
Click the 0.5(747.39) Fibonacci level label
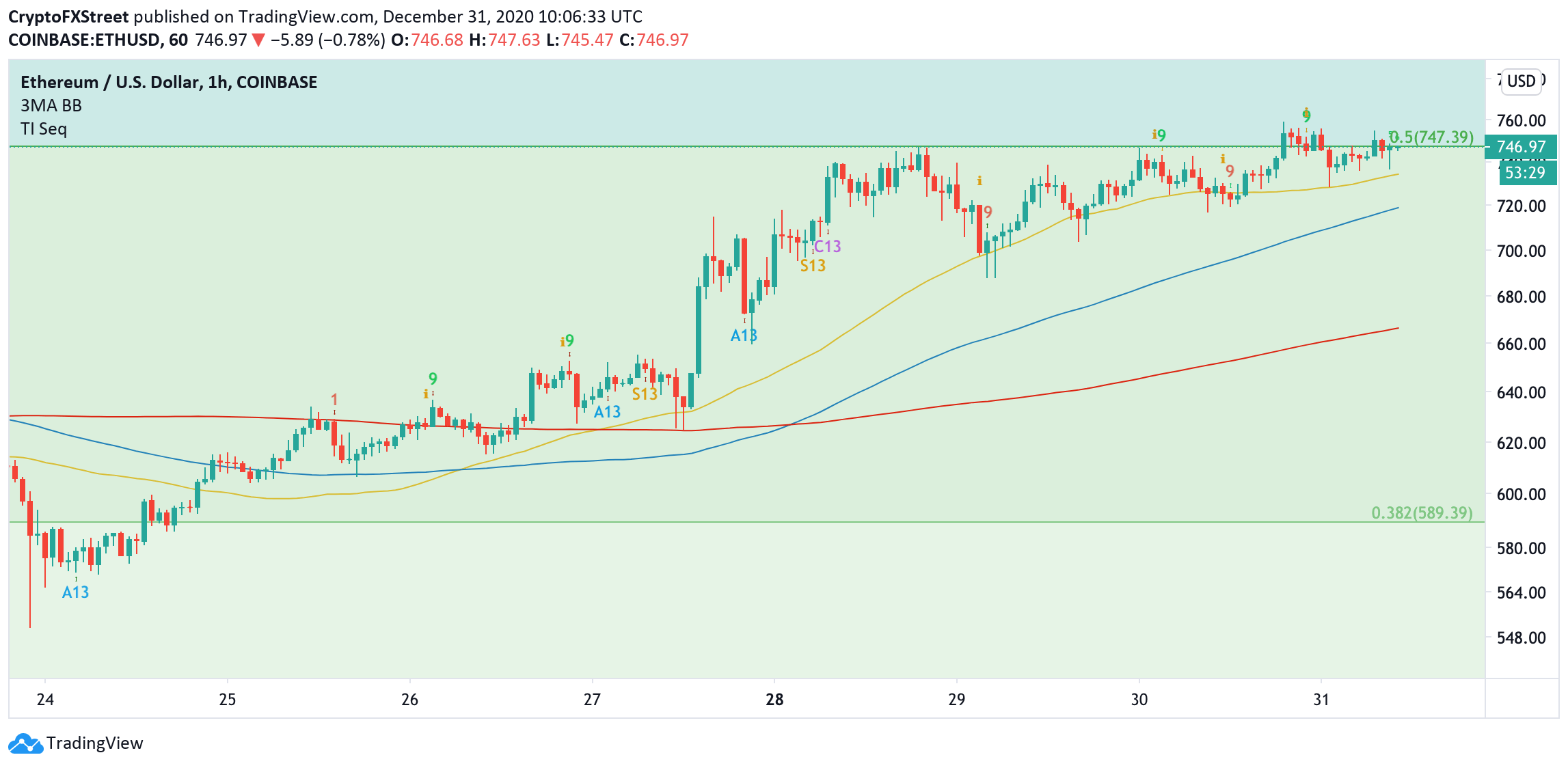click(x=1431, y=137)
